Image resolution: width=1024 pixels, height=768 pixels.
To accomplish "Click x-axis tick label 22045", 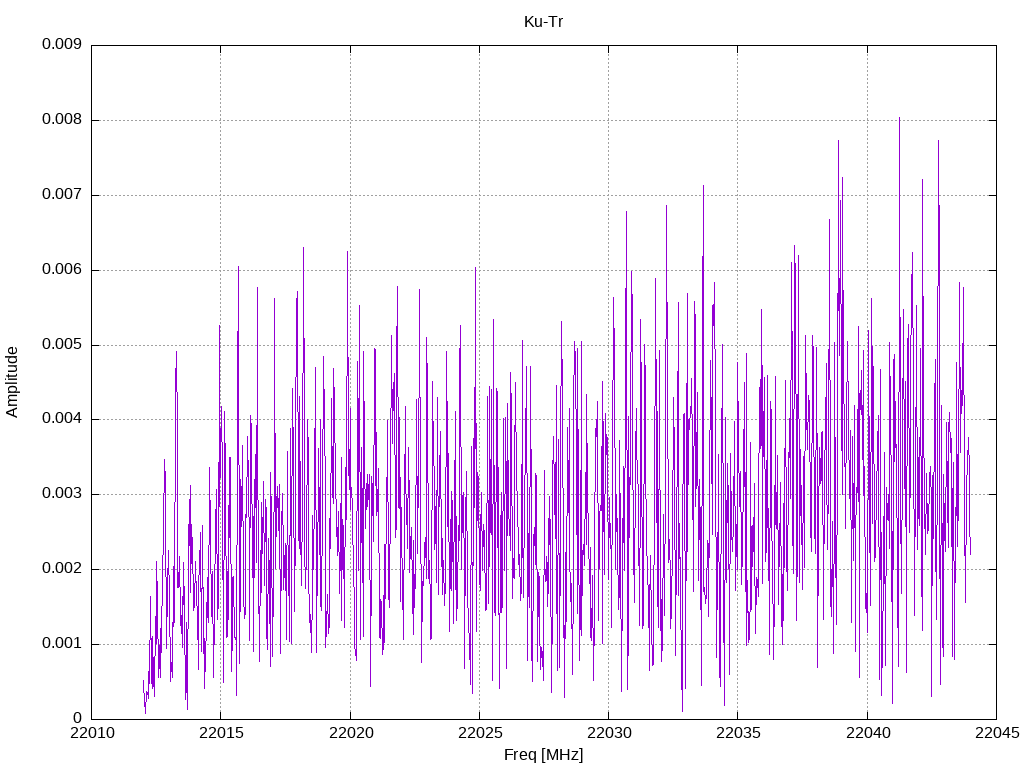I will 997,733.
